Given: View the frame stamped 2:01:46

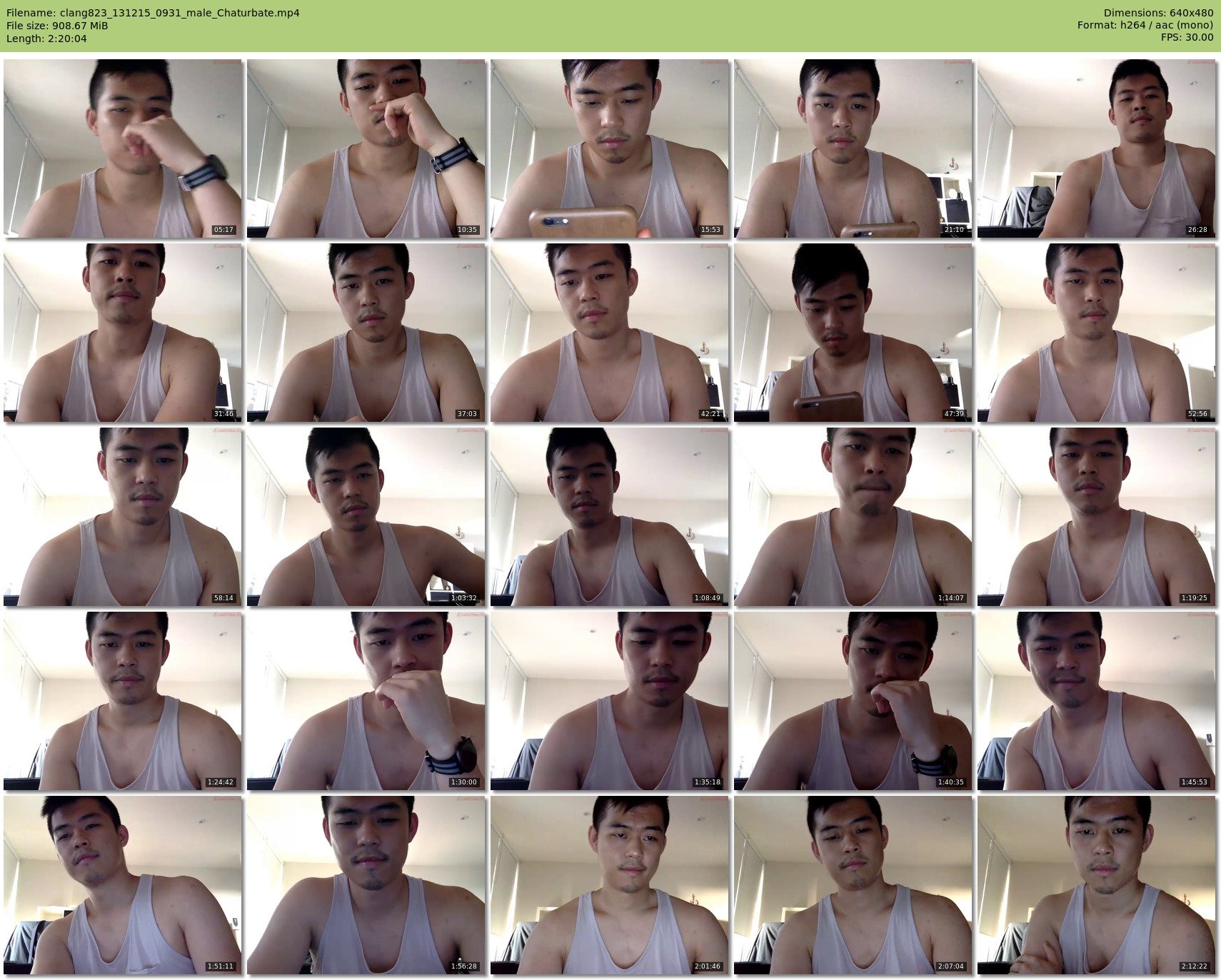Looking at the screenshot, I should (609, 885).
